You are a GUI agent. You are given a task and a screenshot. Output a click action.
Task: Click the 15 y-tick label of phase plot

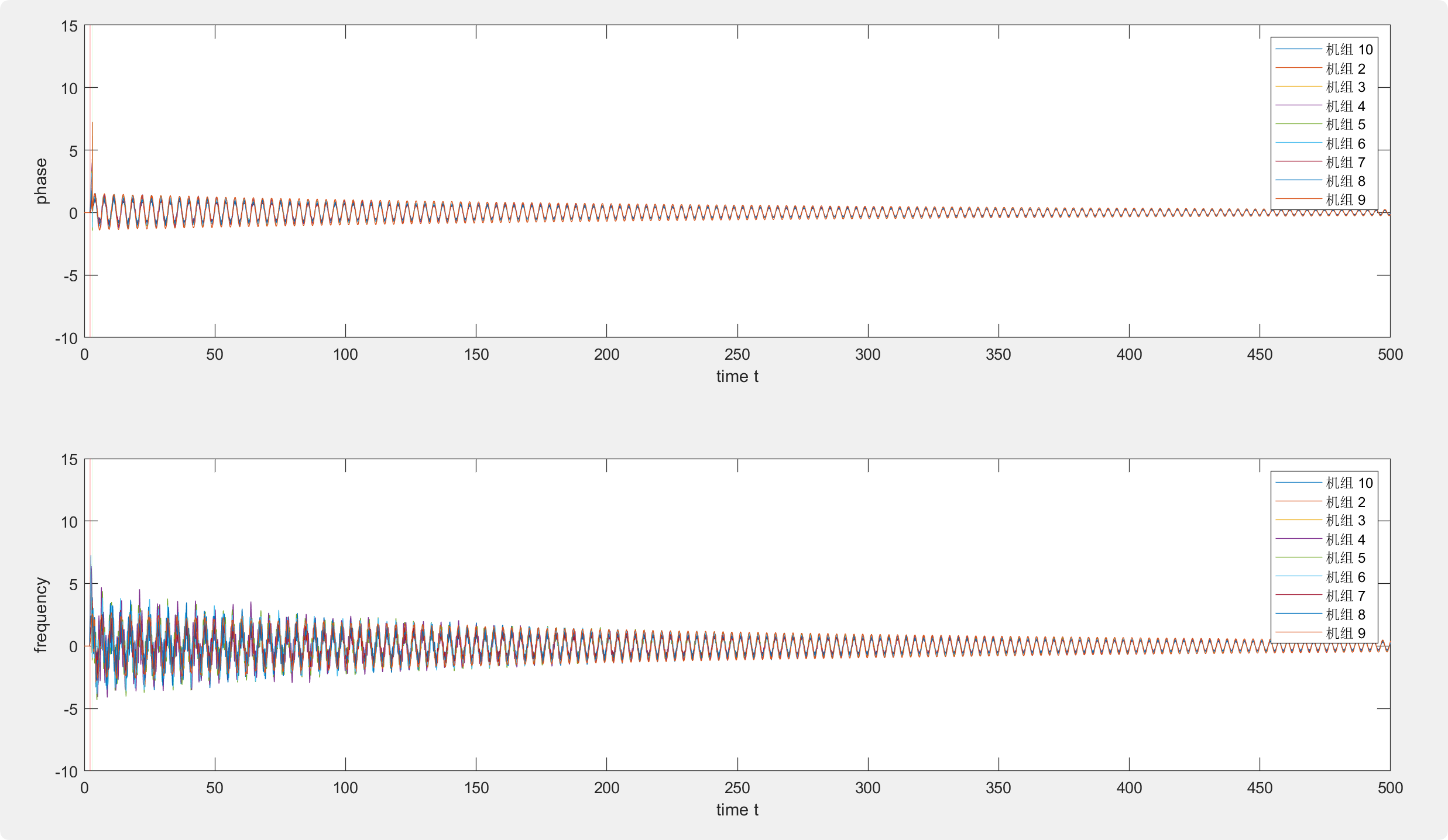pos(69,26)
